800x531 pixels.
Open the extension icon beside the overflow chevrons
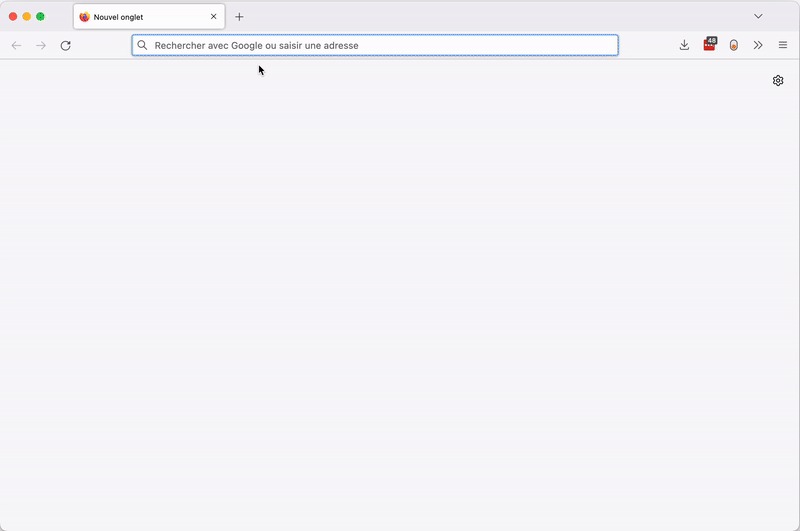pyautogui.click(x=734, y=45)
